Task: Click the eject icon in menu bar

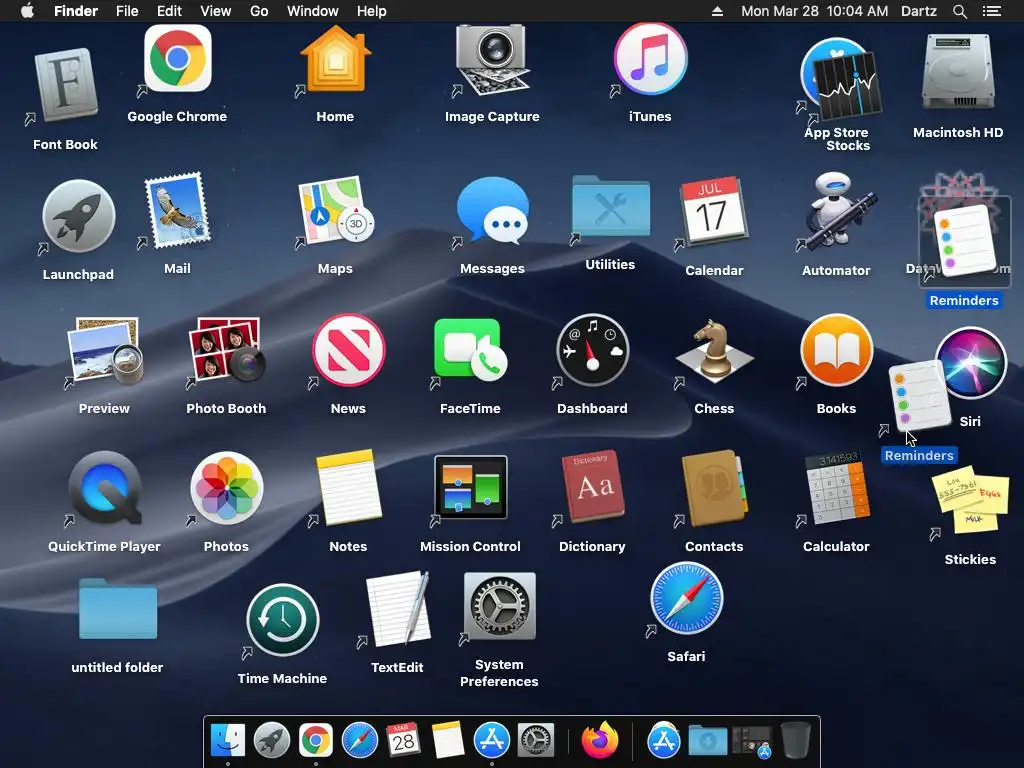Action: tap(717, 11)
